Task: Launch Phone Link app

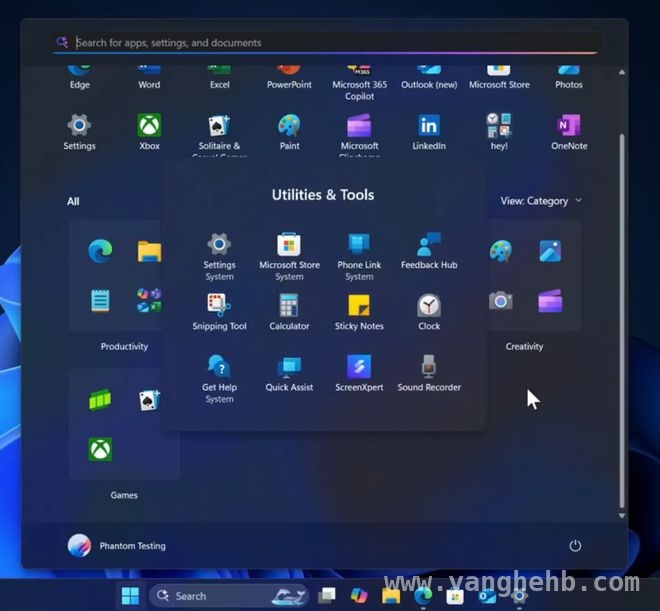Action: pos(359,256)
